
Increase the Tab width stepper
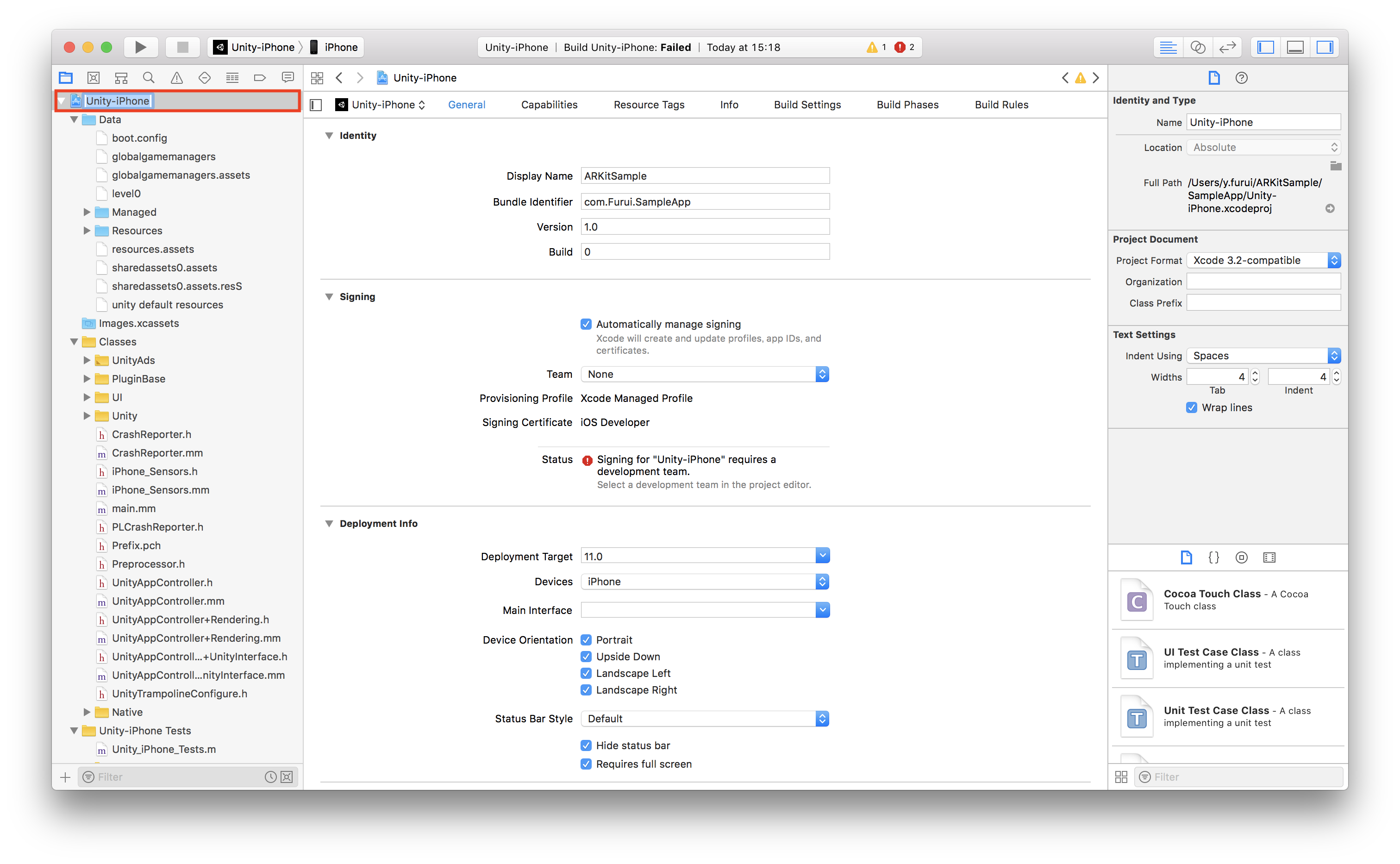coord(1255,373)
